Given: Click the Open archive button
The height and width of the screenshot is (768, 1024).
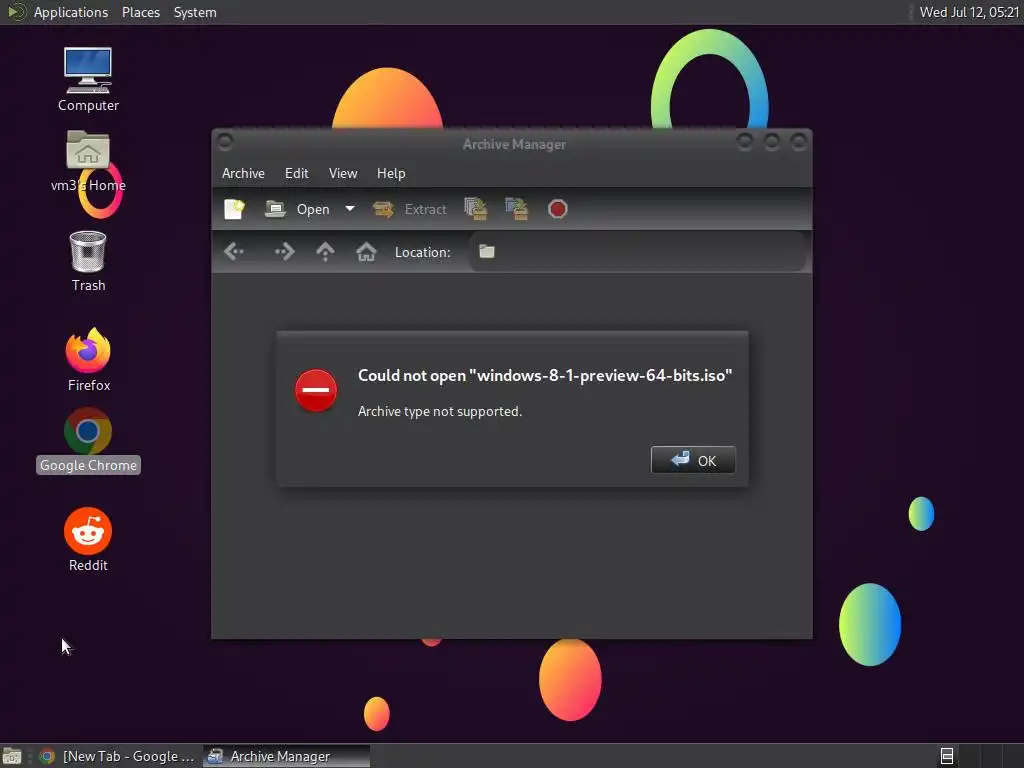Looking at the screenshot, I should coord(298,209).
